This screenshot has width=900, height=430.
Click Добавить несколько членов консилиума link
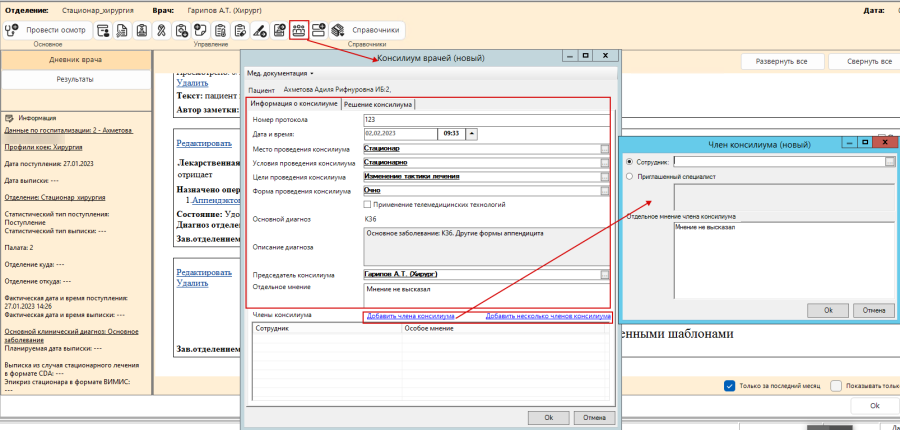(548, 316)
